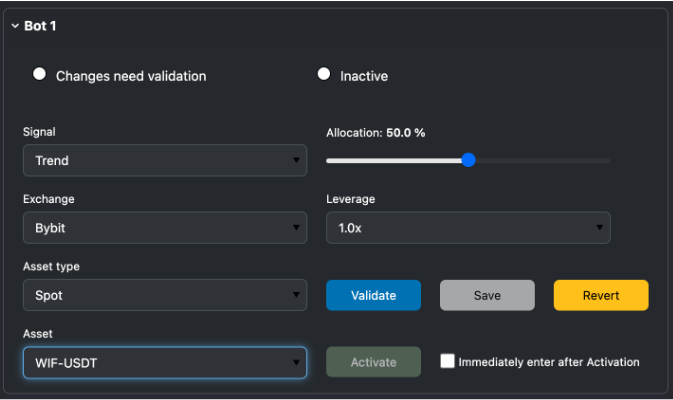Click the 'Bot 1' section title

point(40,26)
